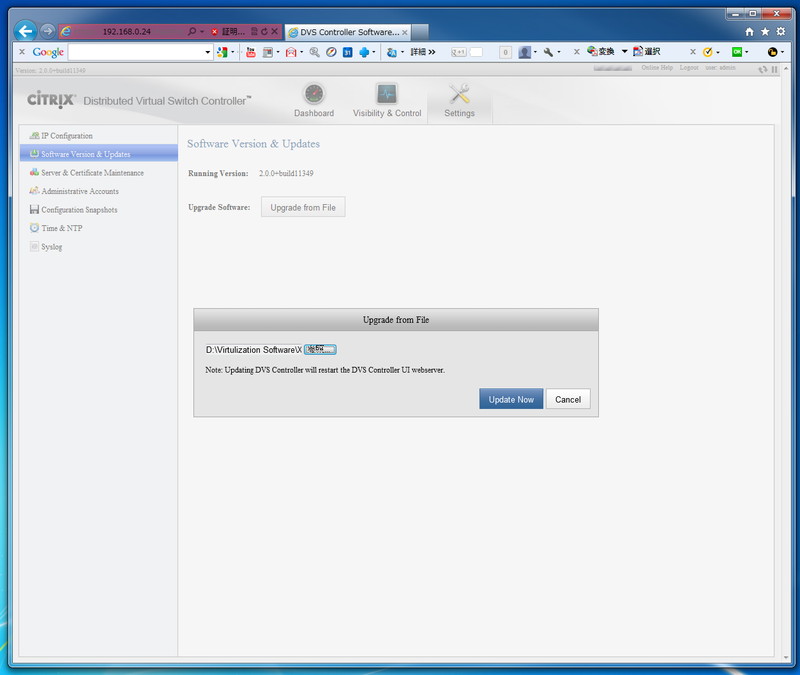Screen dimensions: 800x675
Task: Click the Google toolbar search field
Action: click(x=136, y=52)
